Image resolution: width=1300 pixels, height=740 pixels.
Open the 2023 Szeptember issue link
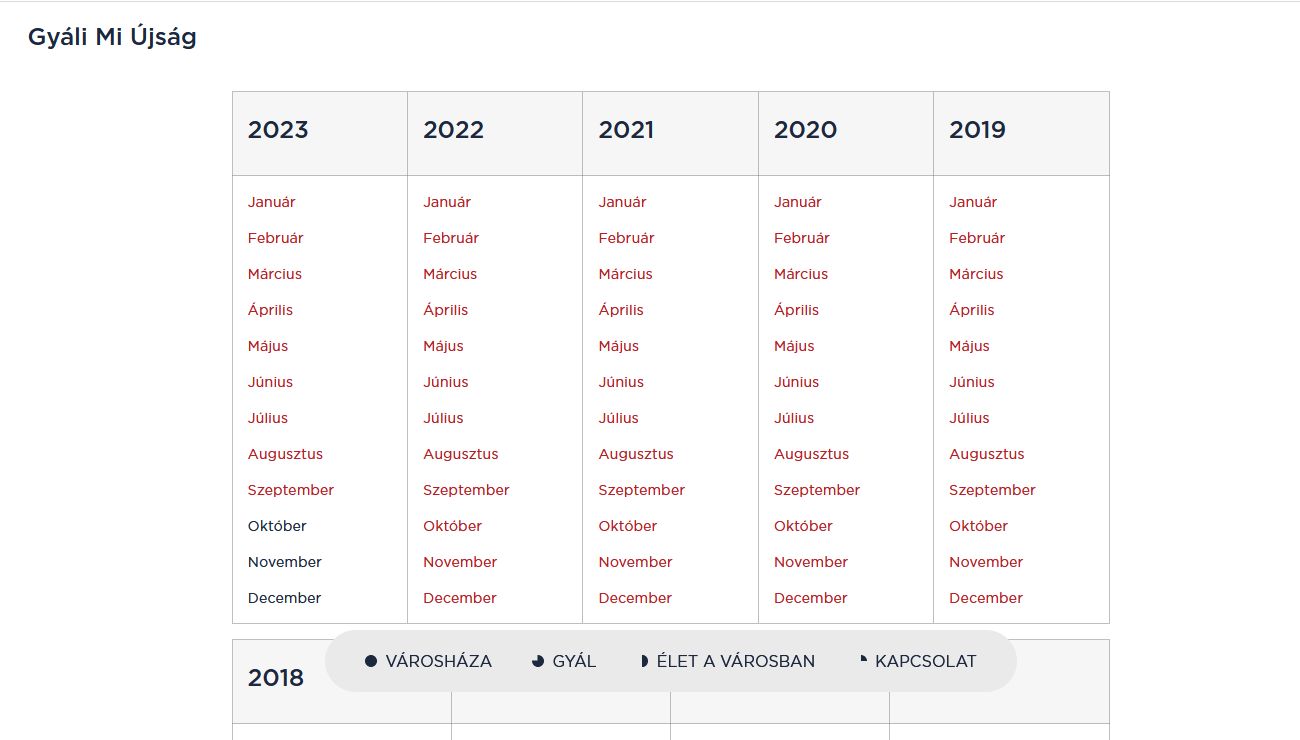[x=291, y=490]
